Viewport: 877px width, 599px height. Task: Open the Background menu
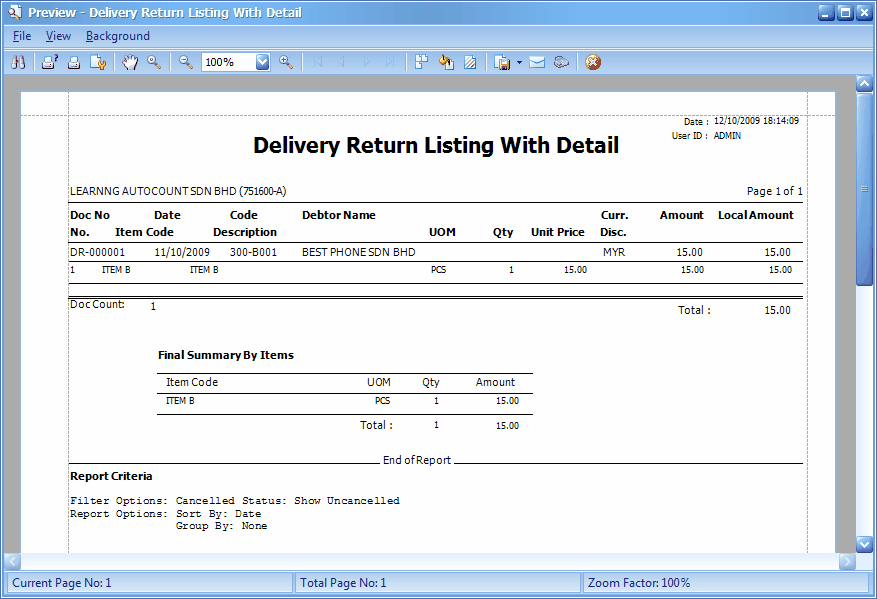[x=117, y=36]
